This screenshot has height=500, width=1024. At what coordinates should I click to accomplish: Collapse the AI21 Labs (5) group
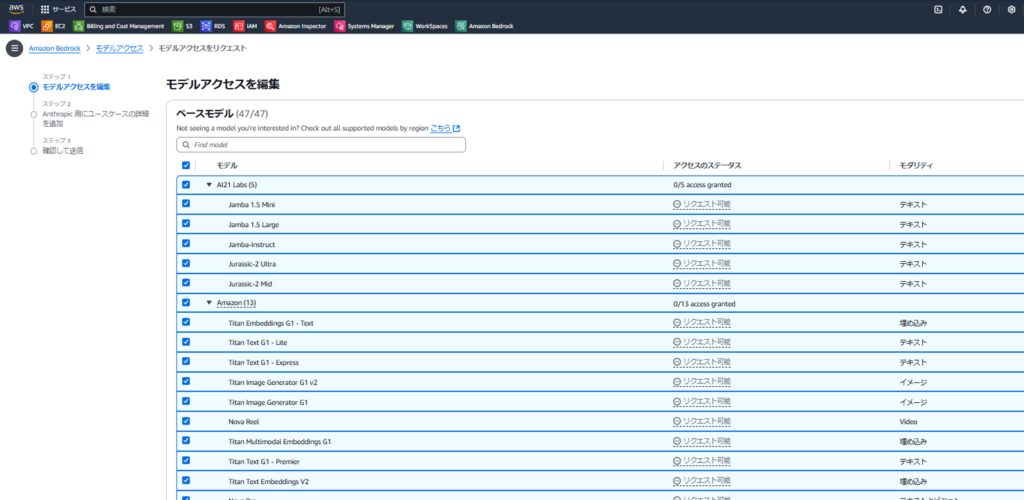tap(209, 185)
